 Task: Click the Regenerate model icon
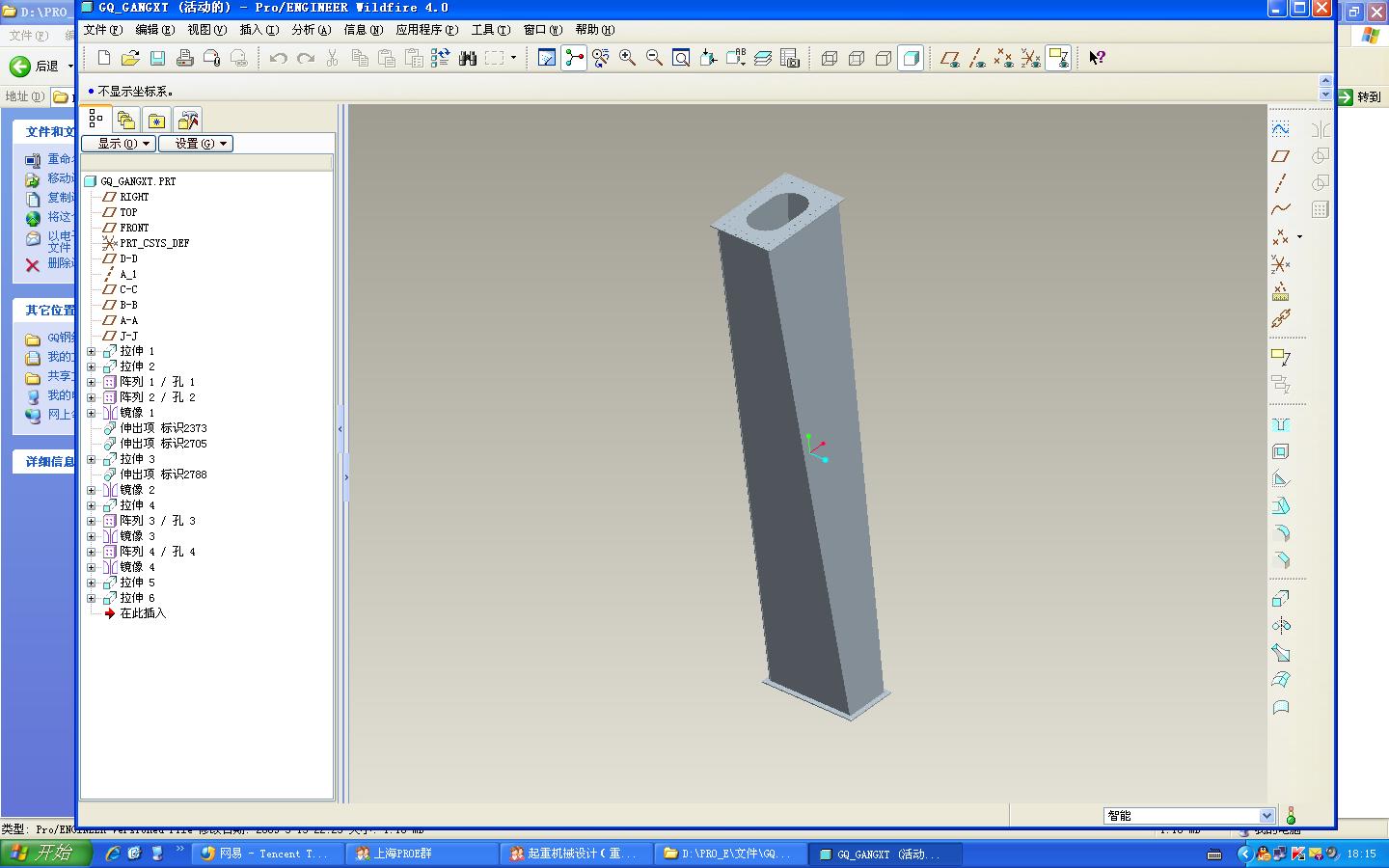(441, 58)
